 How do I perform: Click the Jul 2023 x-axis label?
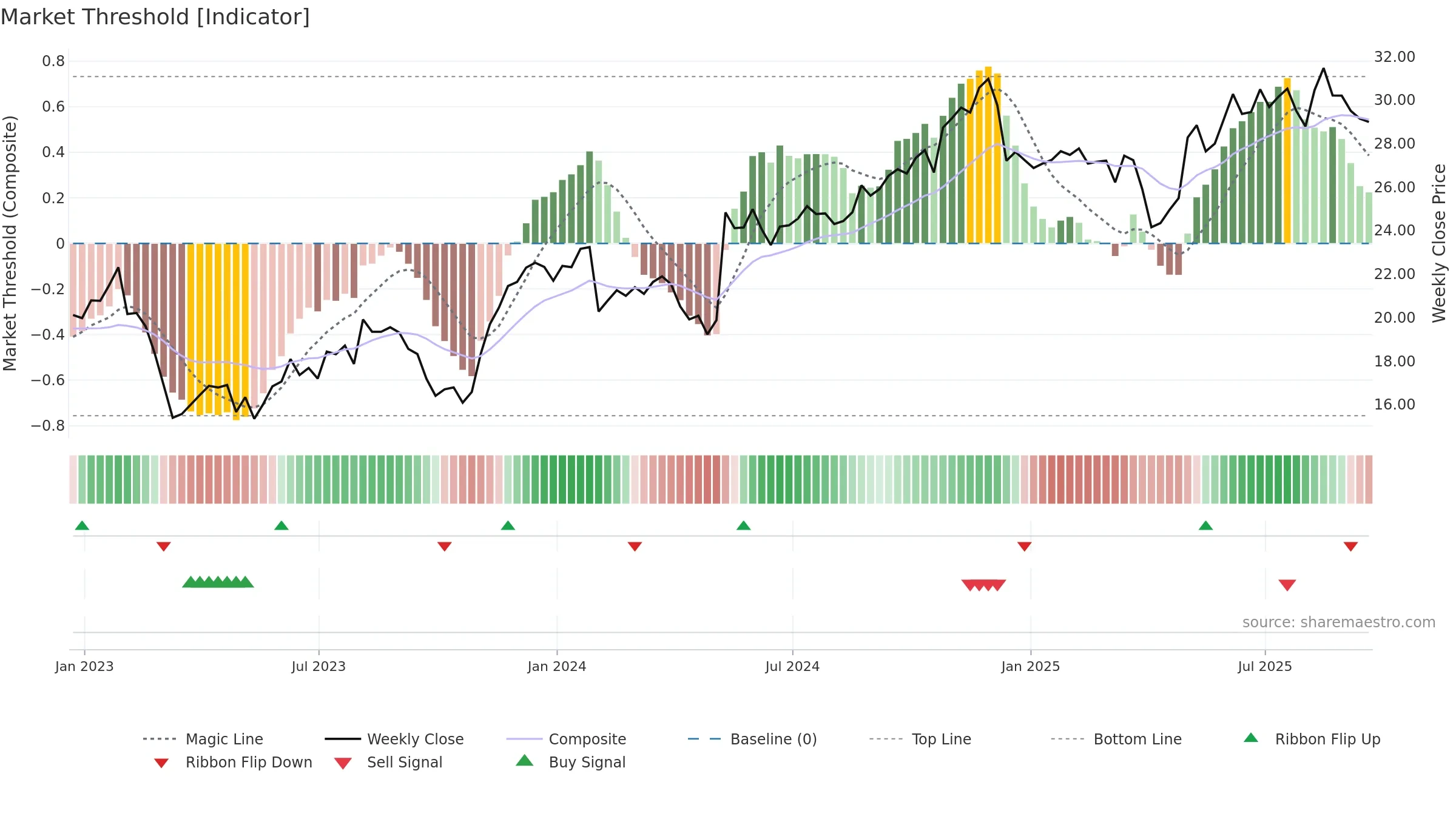(x=318, y=667)
